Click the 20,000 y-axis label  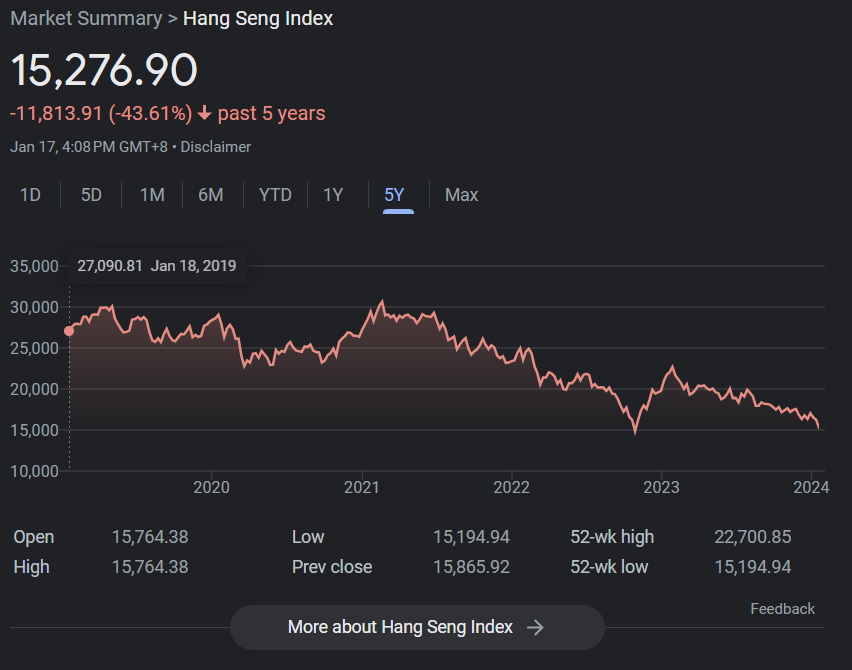(34, 389)
